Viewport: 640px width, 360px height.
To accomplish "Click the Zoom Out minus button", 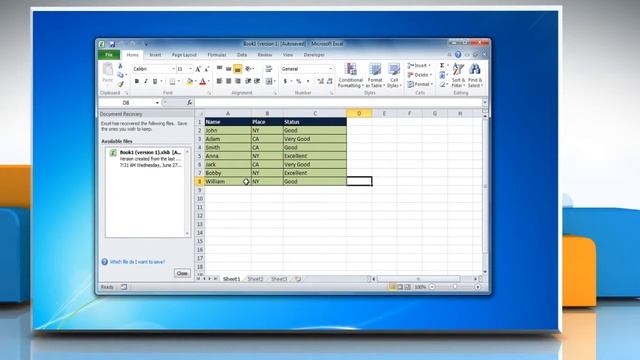I will 432,287.
